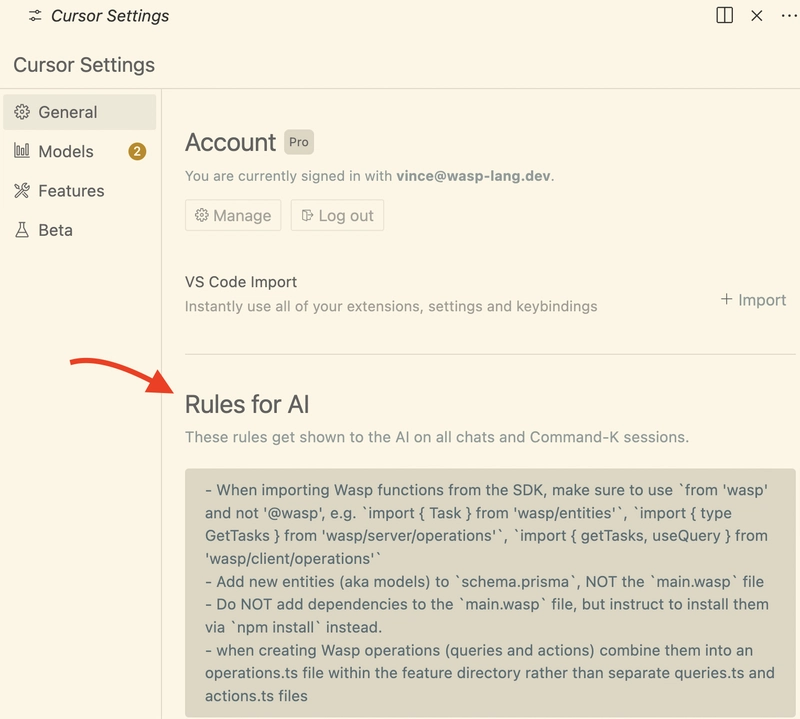The width and height of the screenshot is (800, 719).
Task: Click the gear icon beside General
Action: [x=22, y=112]
